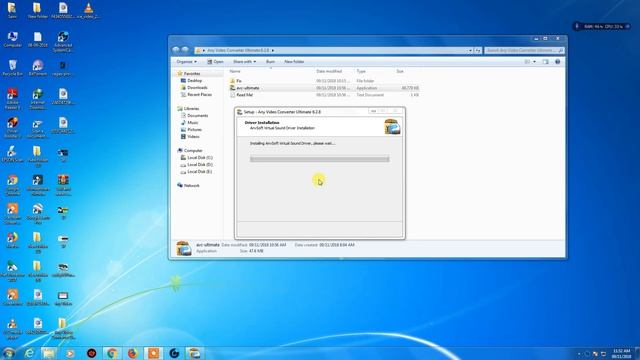Open Firefox from the taskbar
640x360 pixels.
(133, 353)
